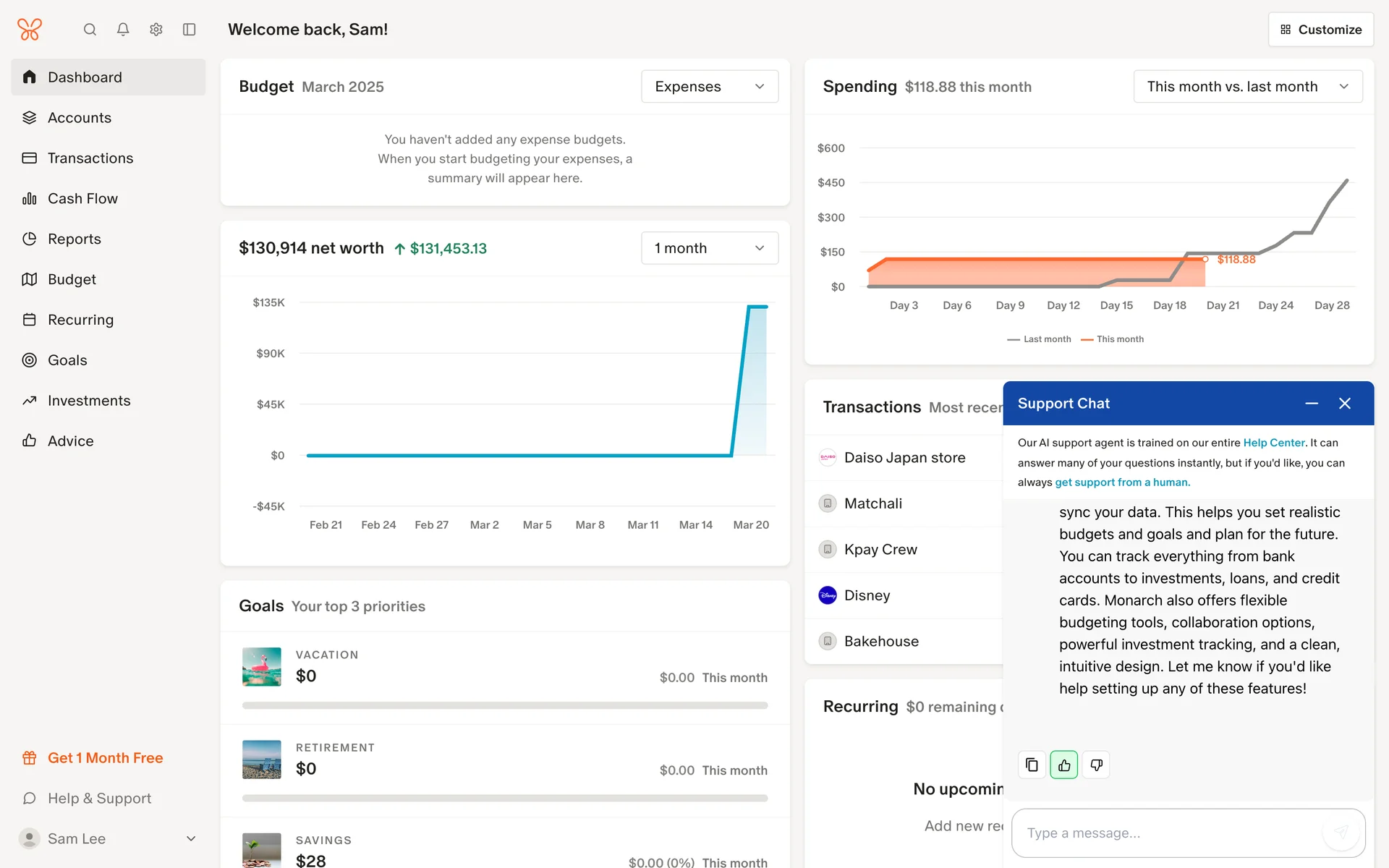Viewport: 1389px width, 868px height.
Task: Open the Help Center link
Action: click(x=1273, y=443)
